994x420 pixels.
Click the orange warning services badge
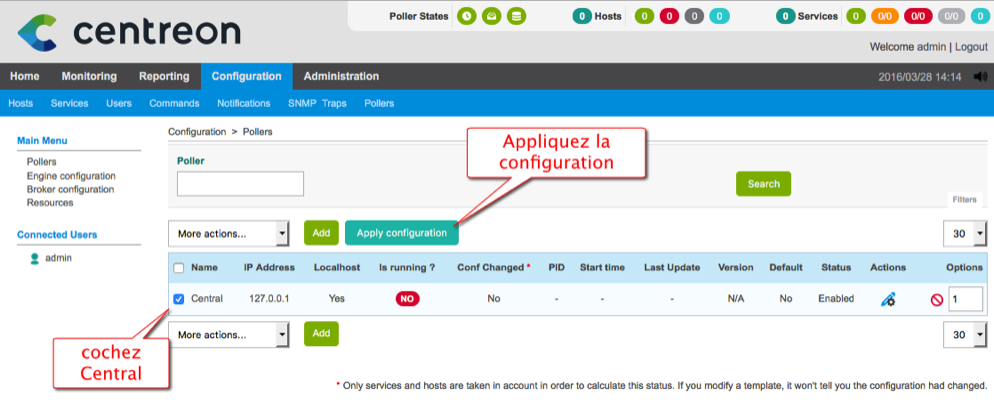(x=884, y=16)
